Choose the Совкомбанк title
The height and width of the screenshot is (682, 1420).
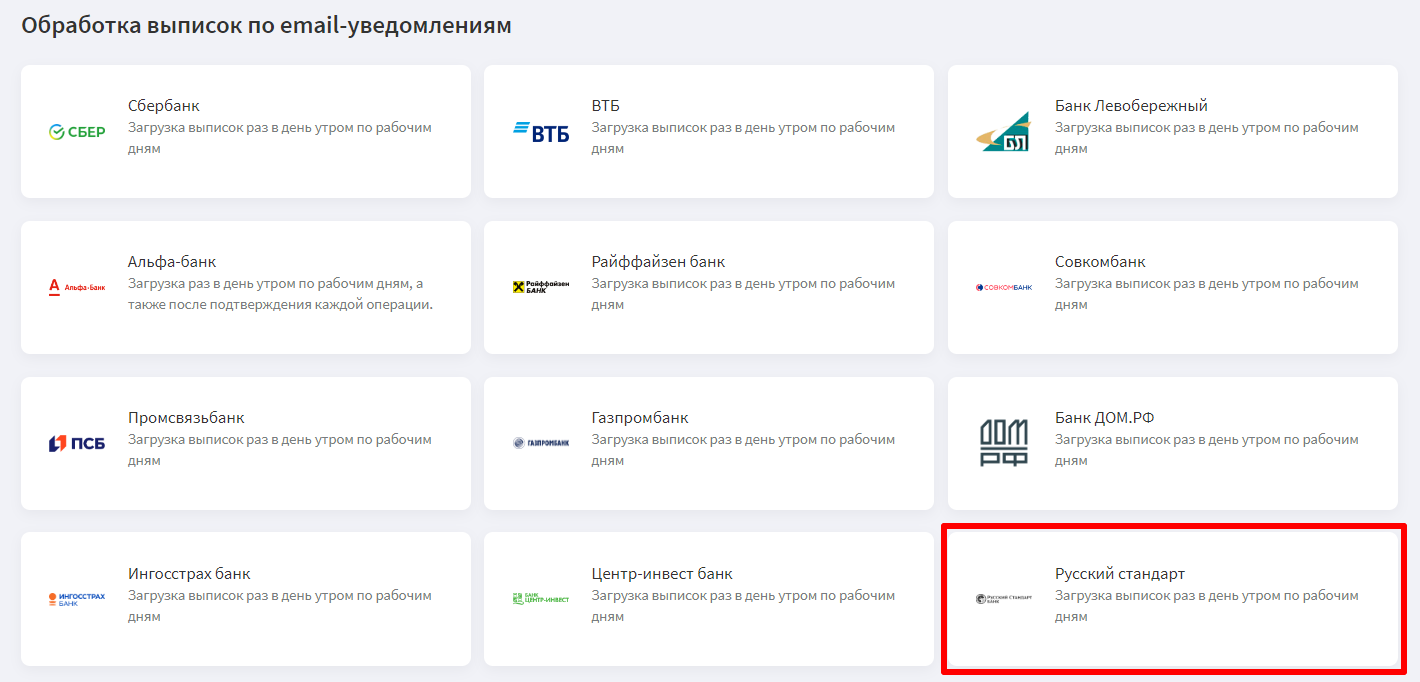click(1100, 262)
